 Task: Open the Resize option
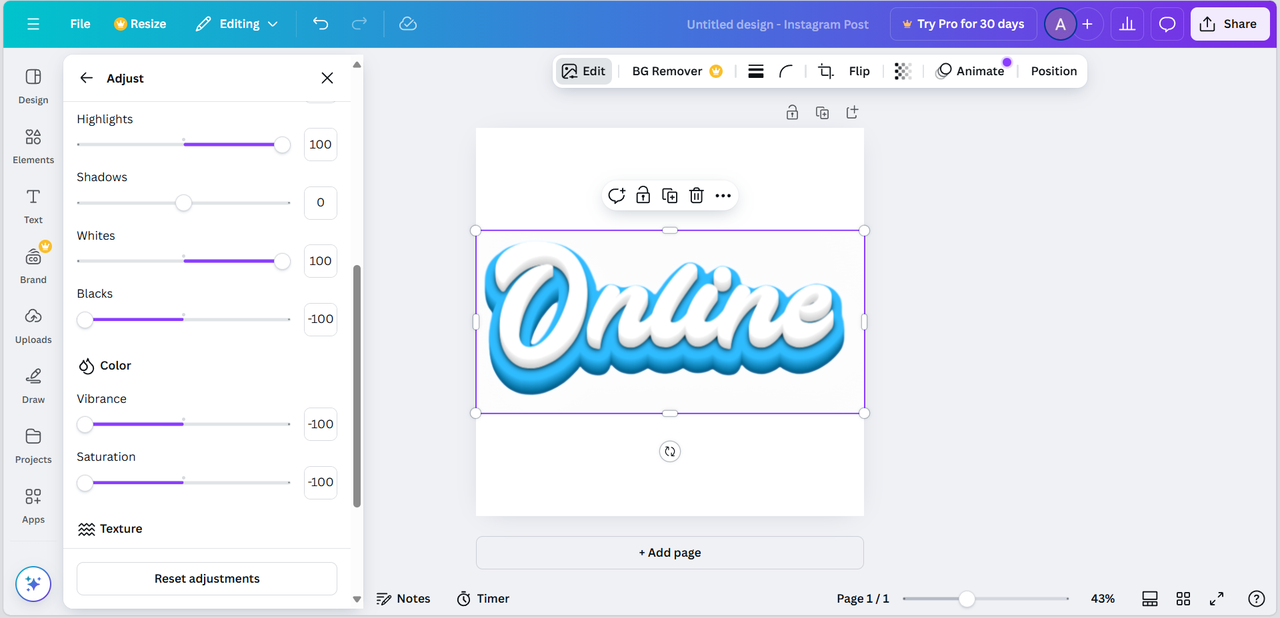tap(140, 24)
